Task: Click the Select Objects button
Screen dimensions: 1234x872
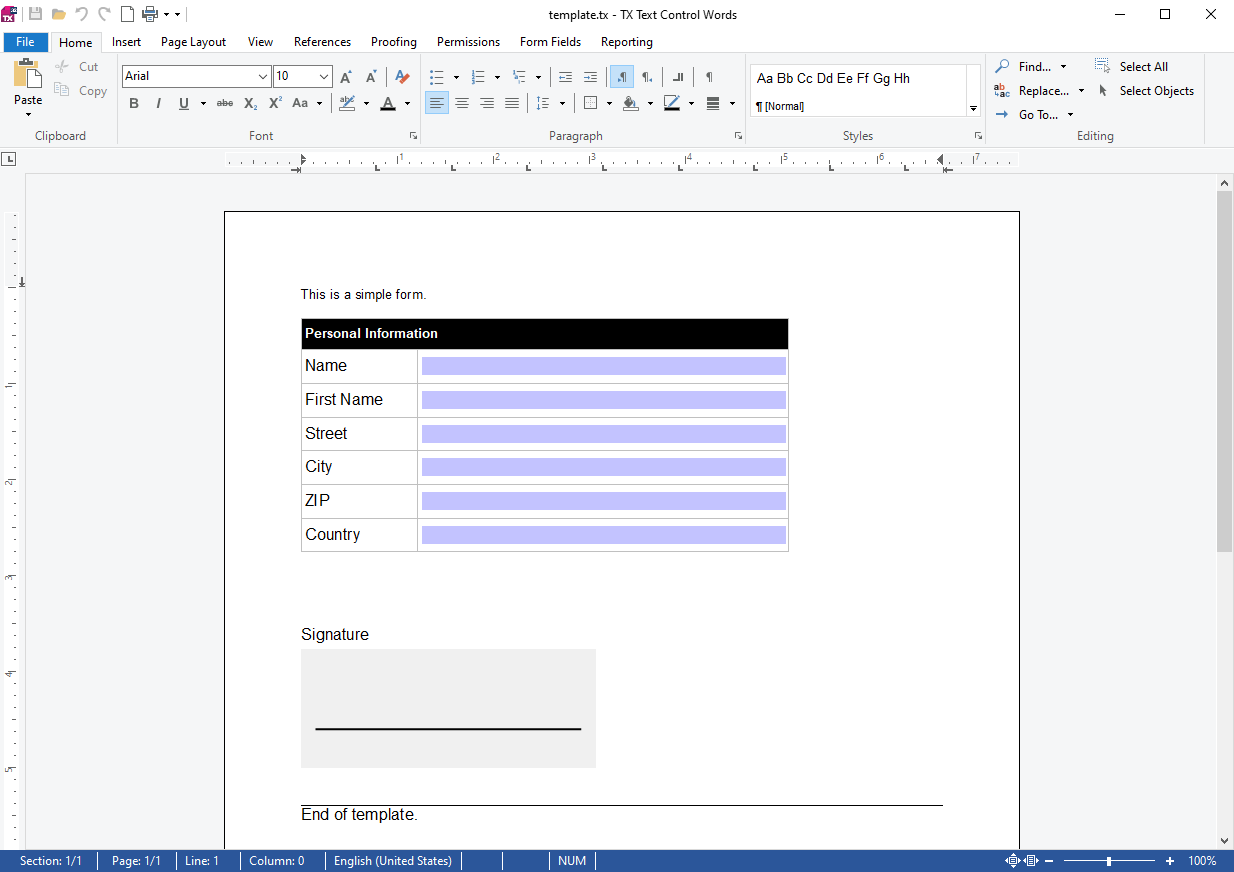Action: click(x=1144, y=90)
